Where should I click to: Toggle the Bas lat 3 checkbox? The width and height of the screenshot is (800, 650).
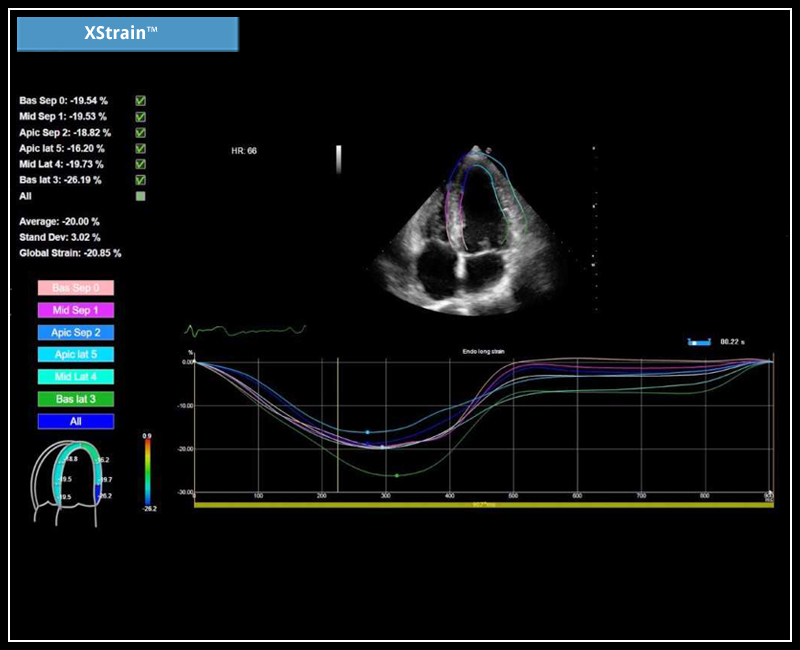click(141, 180)
